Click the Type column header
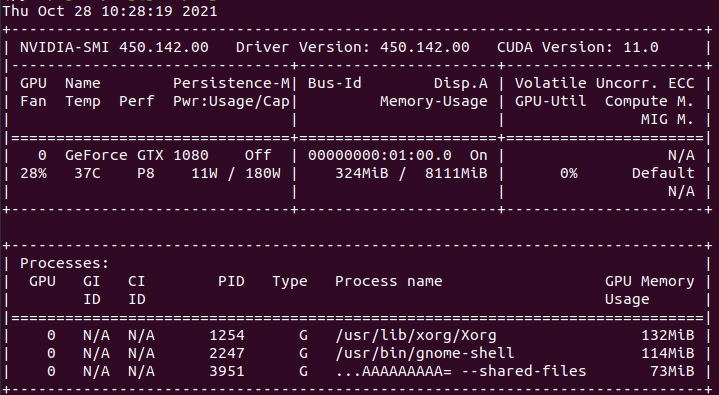The height and width of the screenshot is (395, 719). click(x=290, y=282)
